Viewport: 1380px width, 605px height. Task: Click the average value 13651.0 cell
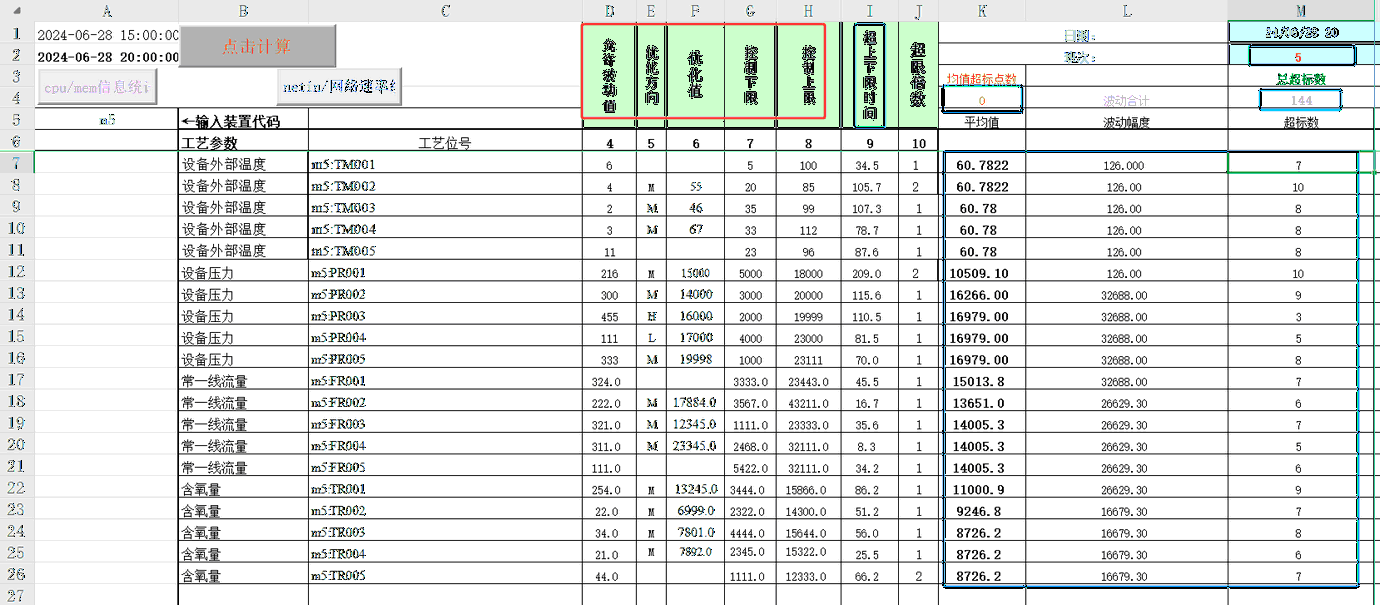982,403
